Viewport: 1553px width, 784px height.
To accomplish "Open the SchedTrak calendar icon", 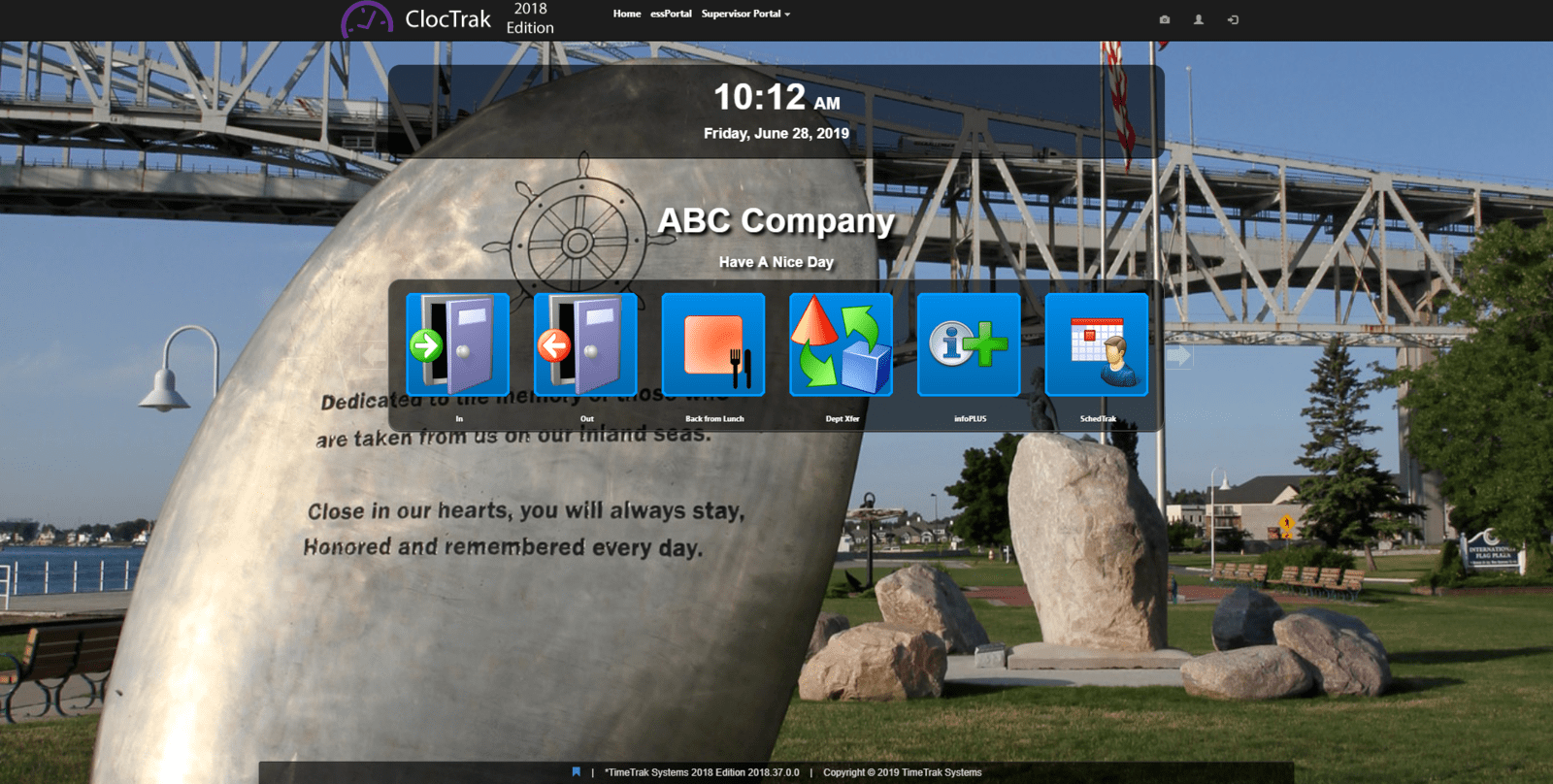I will point(1097,344).
